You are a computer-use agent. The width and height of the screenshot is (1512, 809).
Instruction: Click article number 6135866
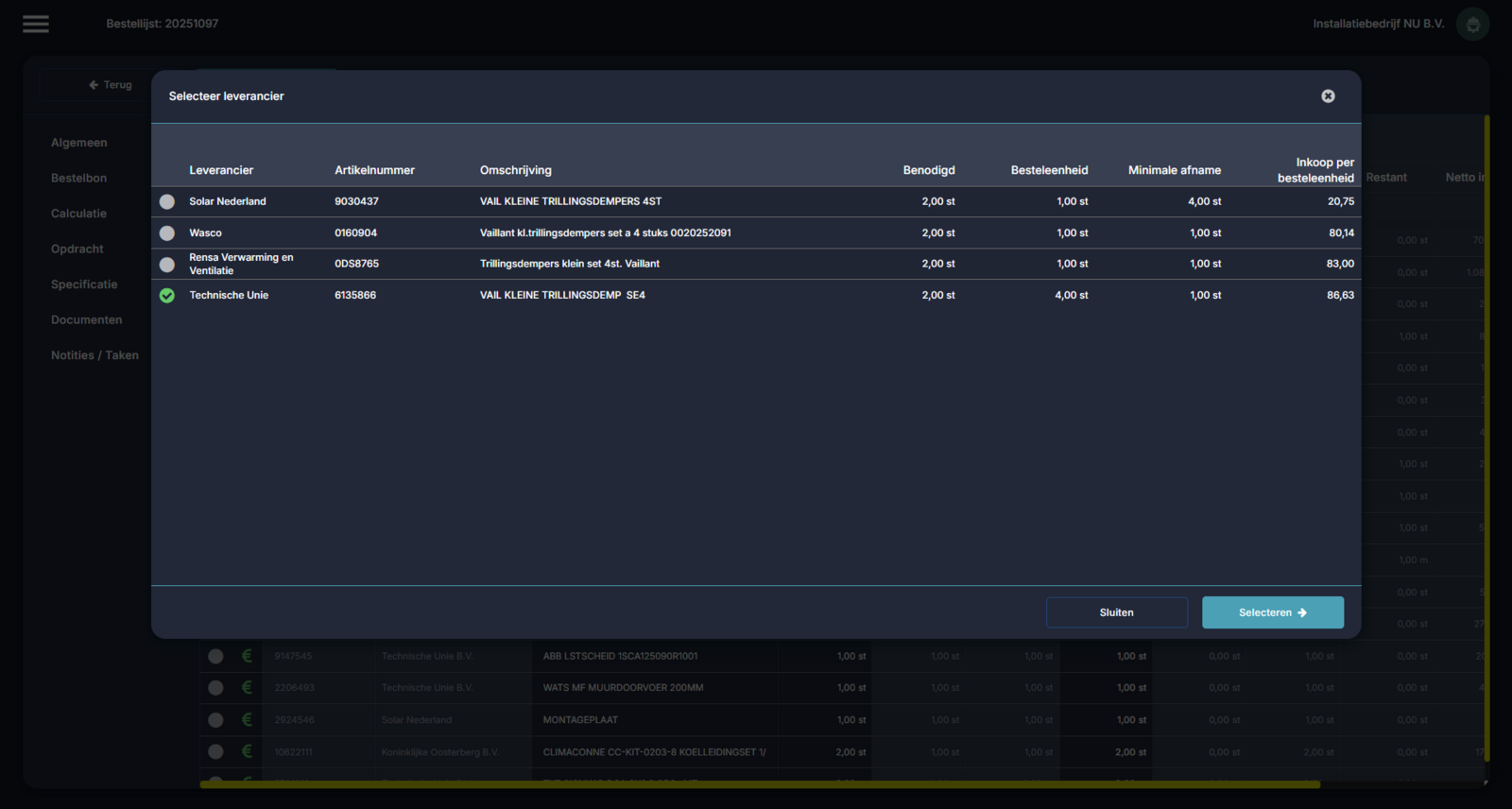click(355, 295)
